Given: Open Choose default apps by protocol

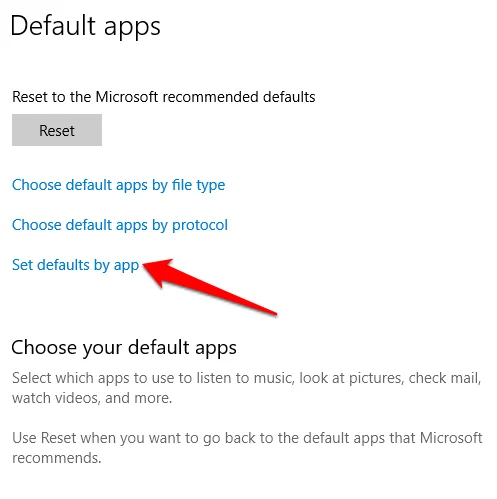Looking at the screenshot, I should point(120,225).
